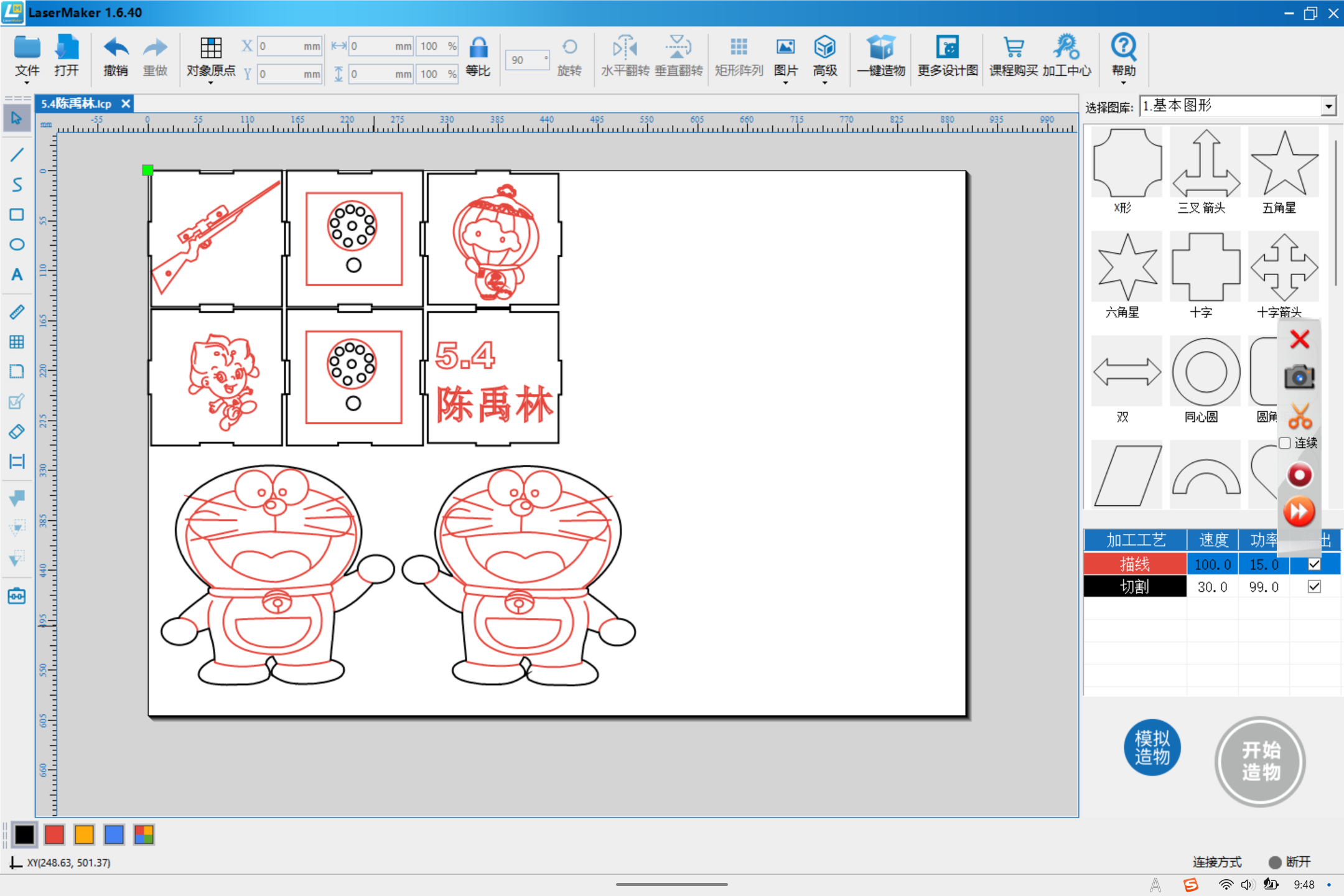Screen dimensions: 1344x896
Task: Select the straight line drawing tool
Action: (17, 154)
